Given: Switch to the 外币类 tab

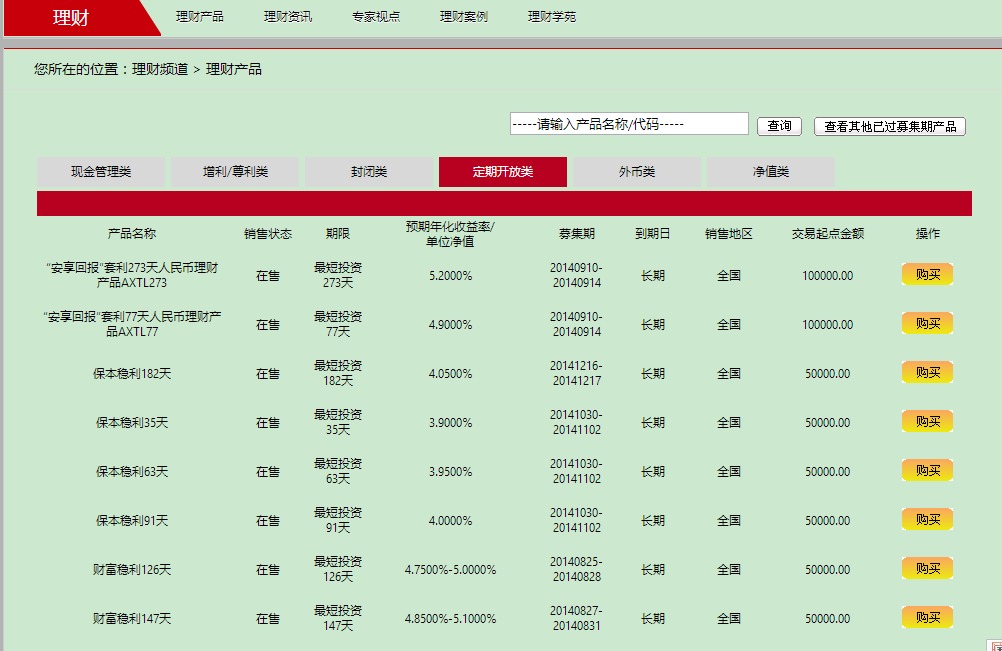Looking at the screenshot, I should click(x=636, y=172).
